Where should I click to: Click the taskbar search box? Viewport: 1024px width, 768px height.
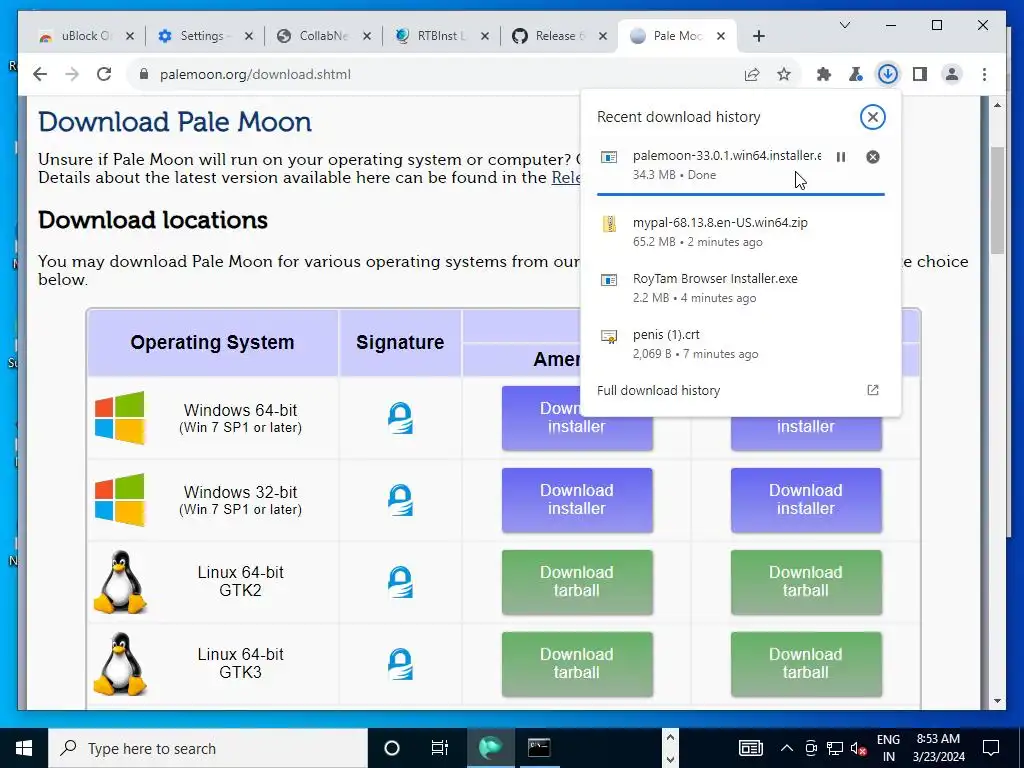(208, 748)
